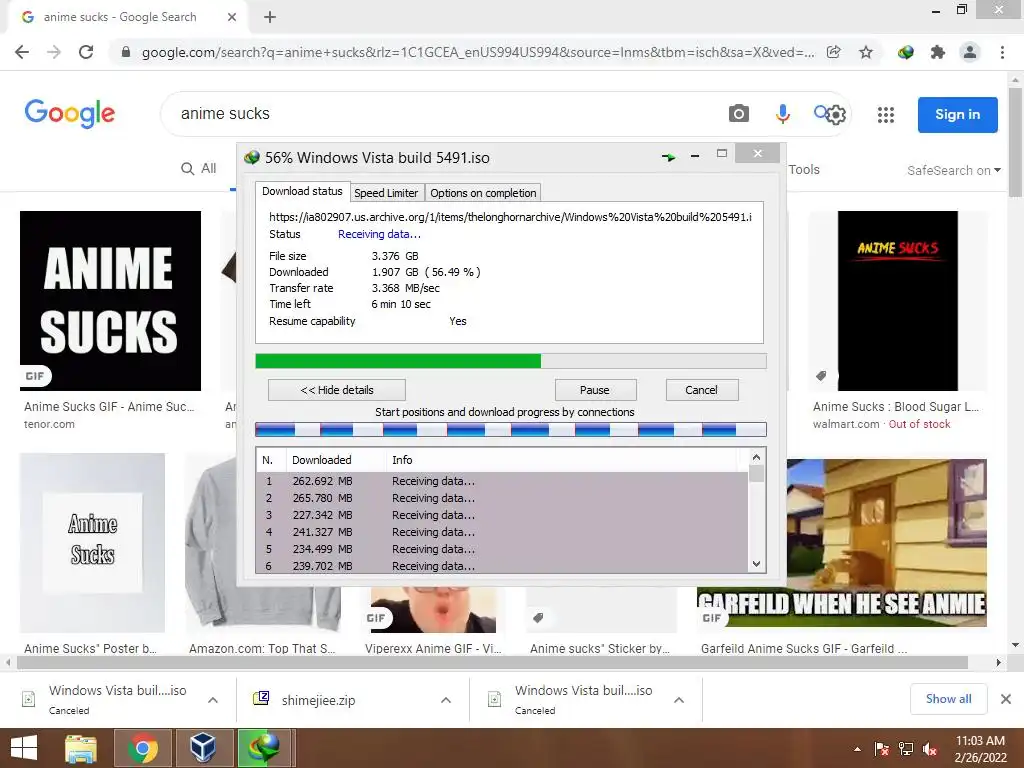Click the Chrome address bar URL

click(478, 52)
